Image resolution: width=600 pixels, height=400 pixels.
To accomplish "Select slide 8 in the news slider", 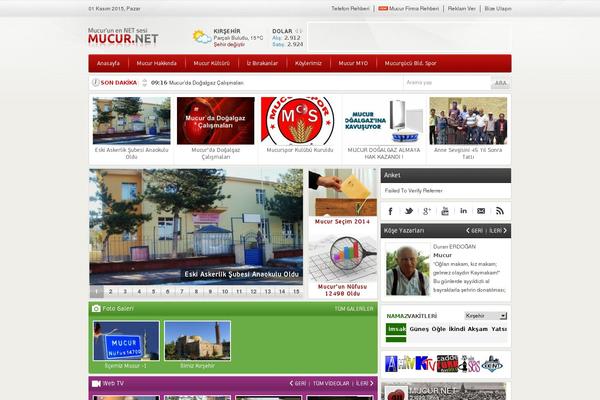I will [196, 292].
